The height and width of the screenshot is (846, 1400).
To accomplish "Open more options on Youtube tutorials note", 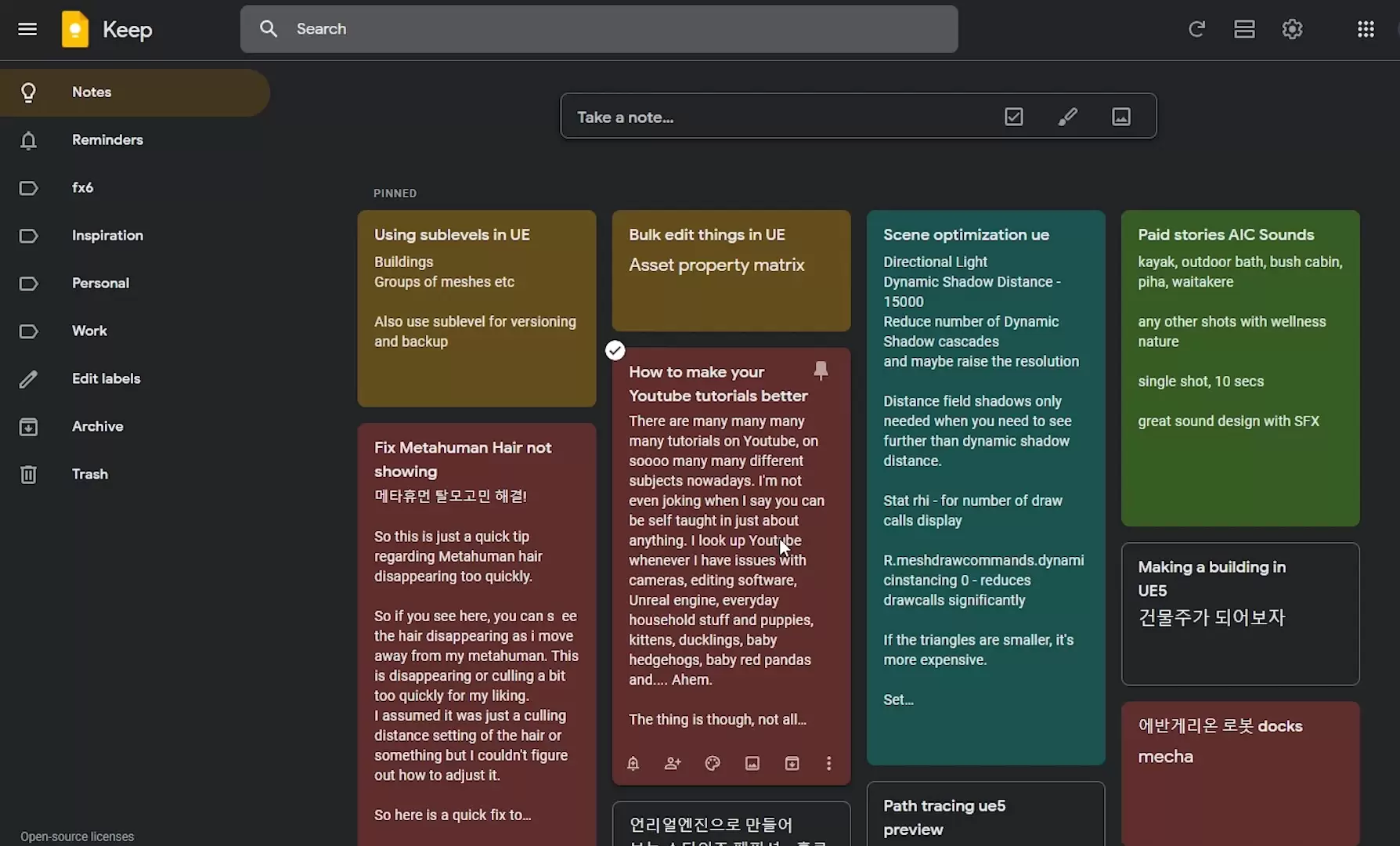I will 829,763.
